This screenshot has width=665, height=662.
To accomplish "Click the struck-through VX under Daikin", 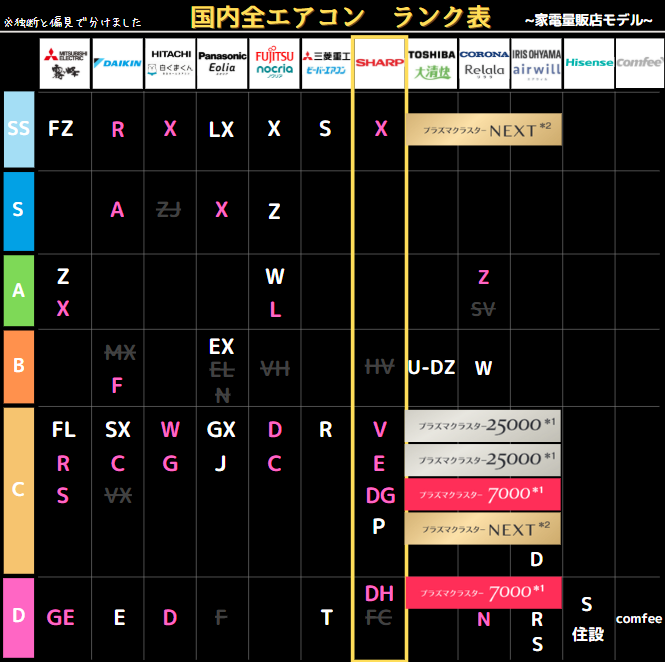I will click(x=118, y=495).
